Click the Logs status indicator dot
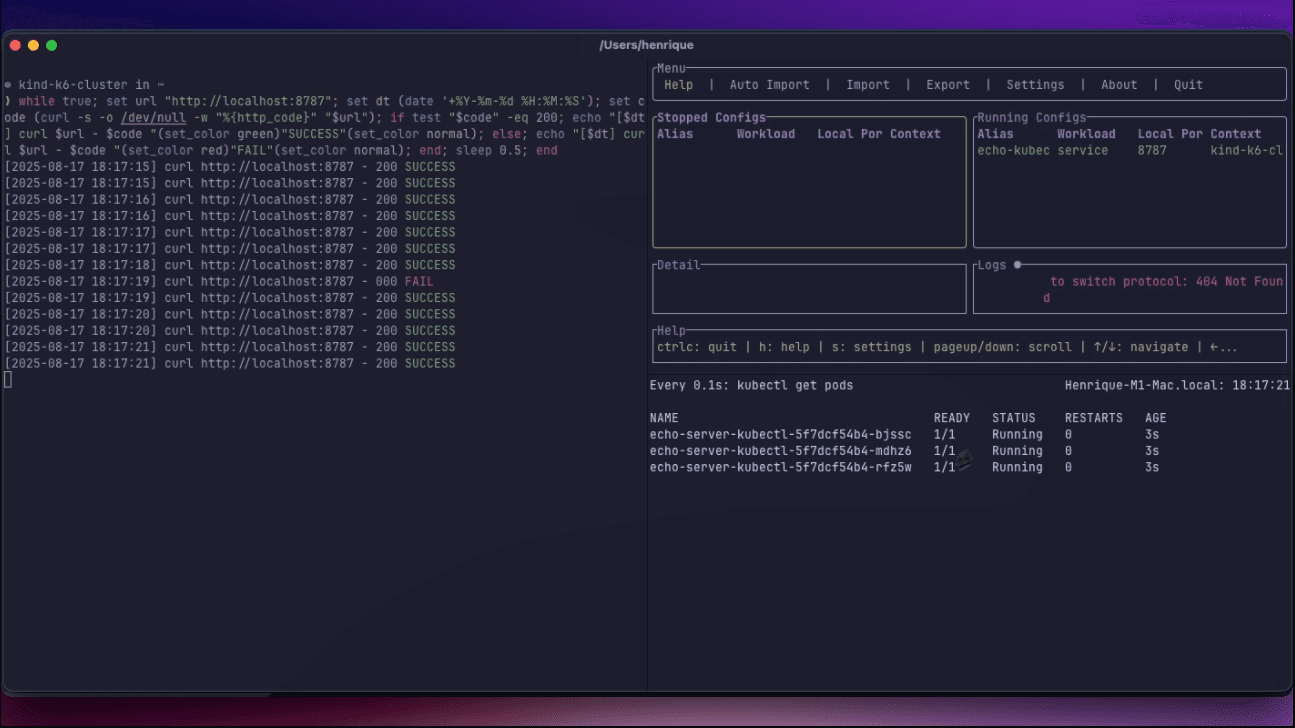Viewport: 1295px width, 728px height. point(1016,264)
